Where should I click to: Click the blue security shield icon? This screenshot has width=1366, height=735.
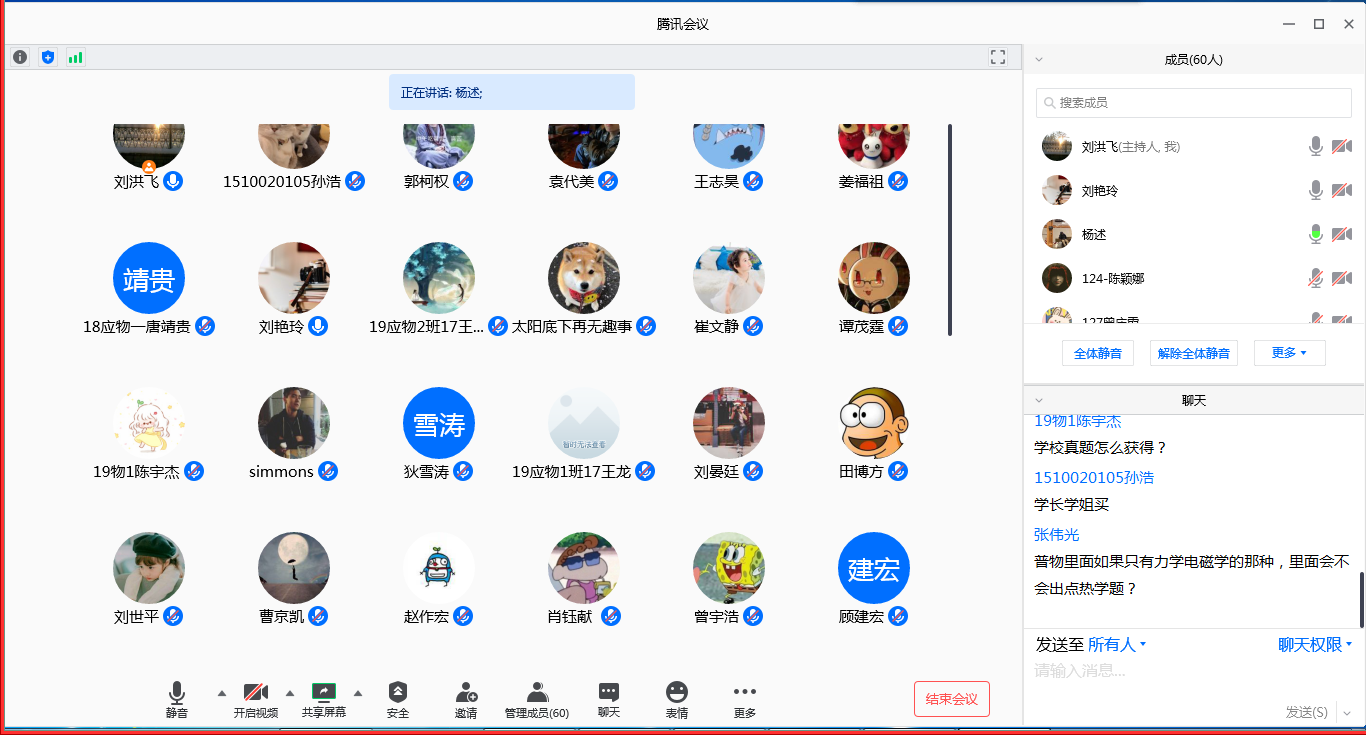48,57
